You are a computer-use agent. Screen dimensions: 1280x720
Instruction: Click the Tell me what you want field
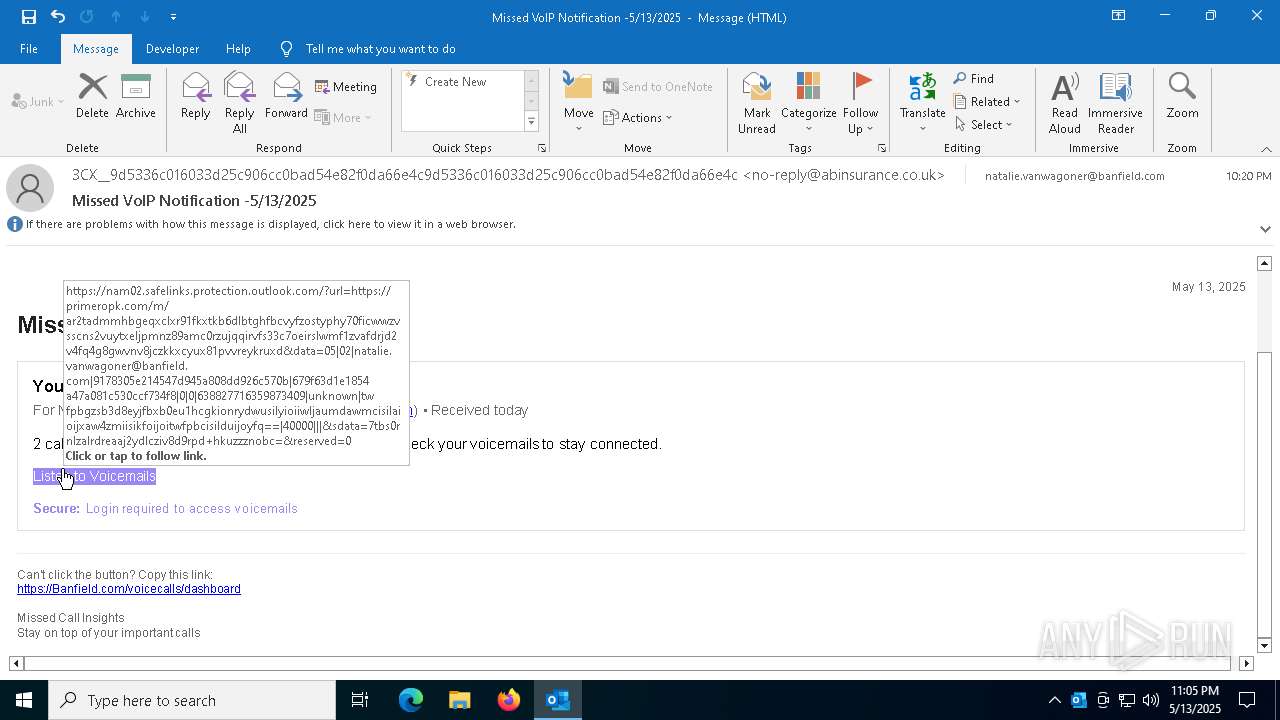pos(380,48)
